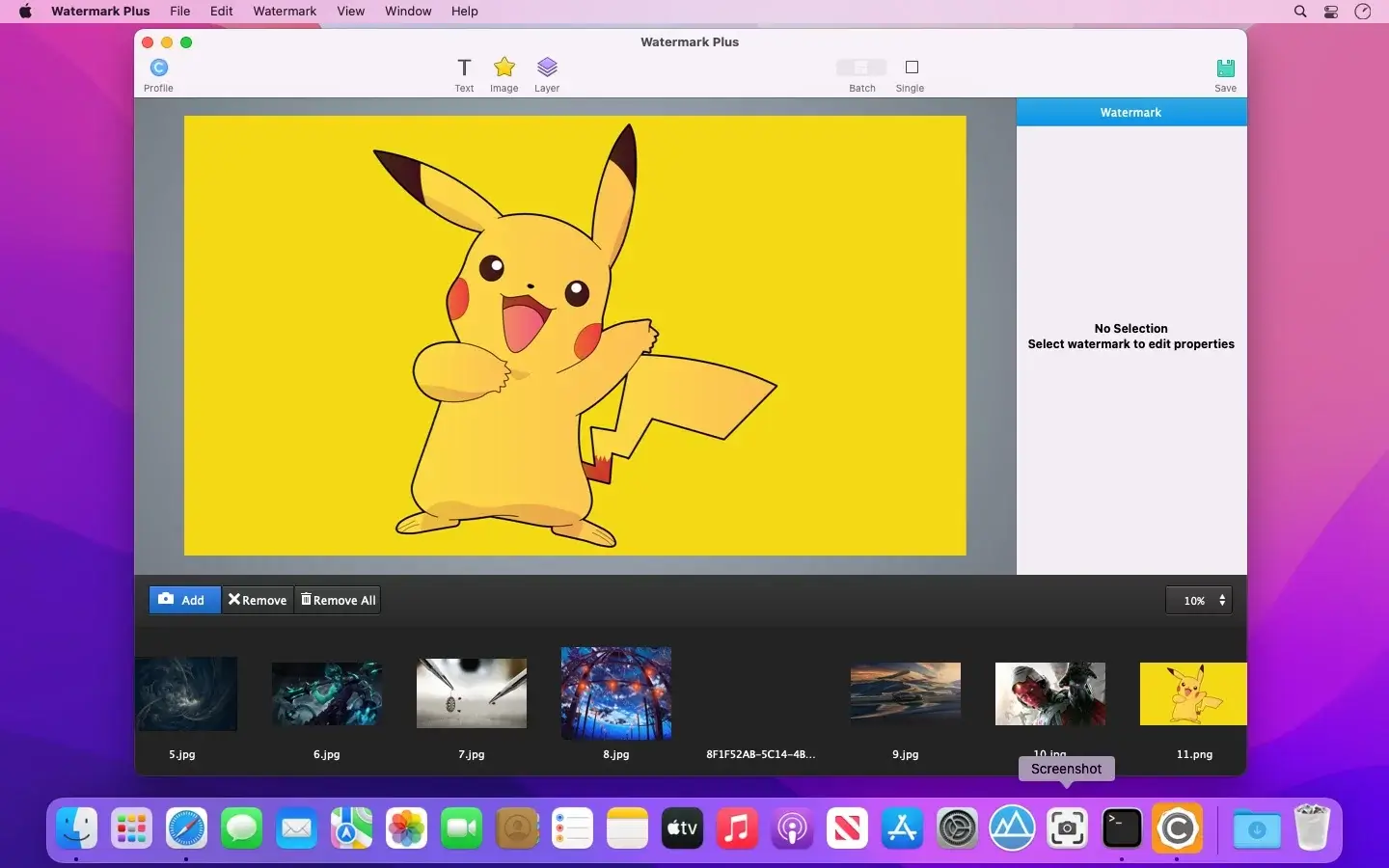
Task: Open the Apple TV app from the Dock
Action: coord(682,828)
